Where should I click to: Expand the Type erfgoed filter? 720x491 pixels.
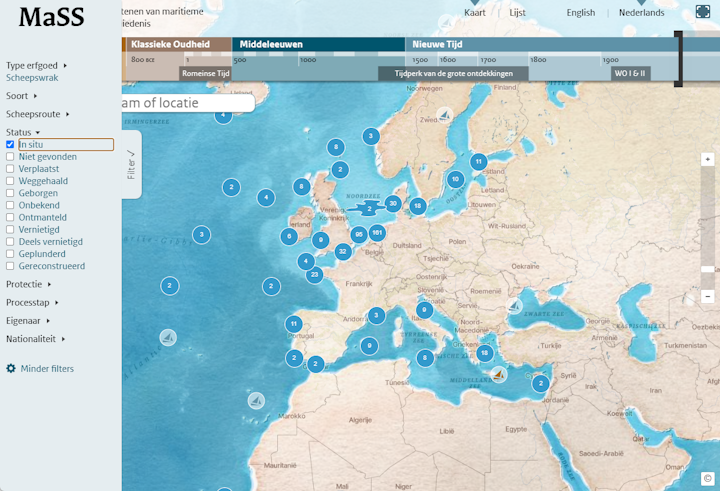click(x=36, y=65)
